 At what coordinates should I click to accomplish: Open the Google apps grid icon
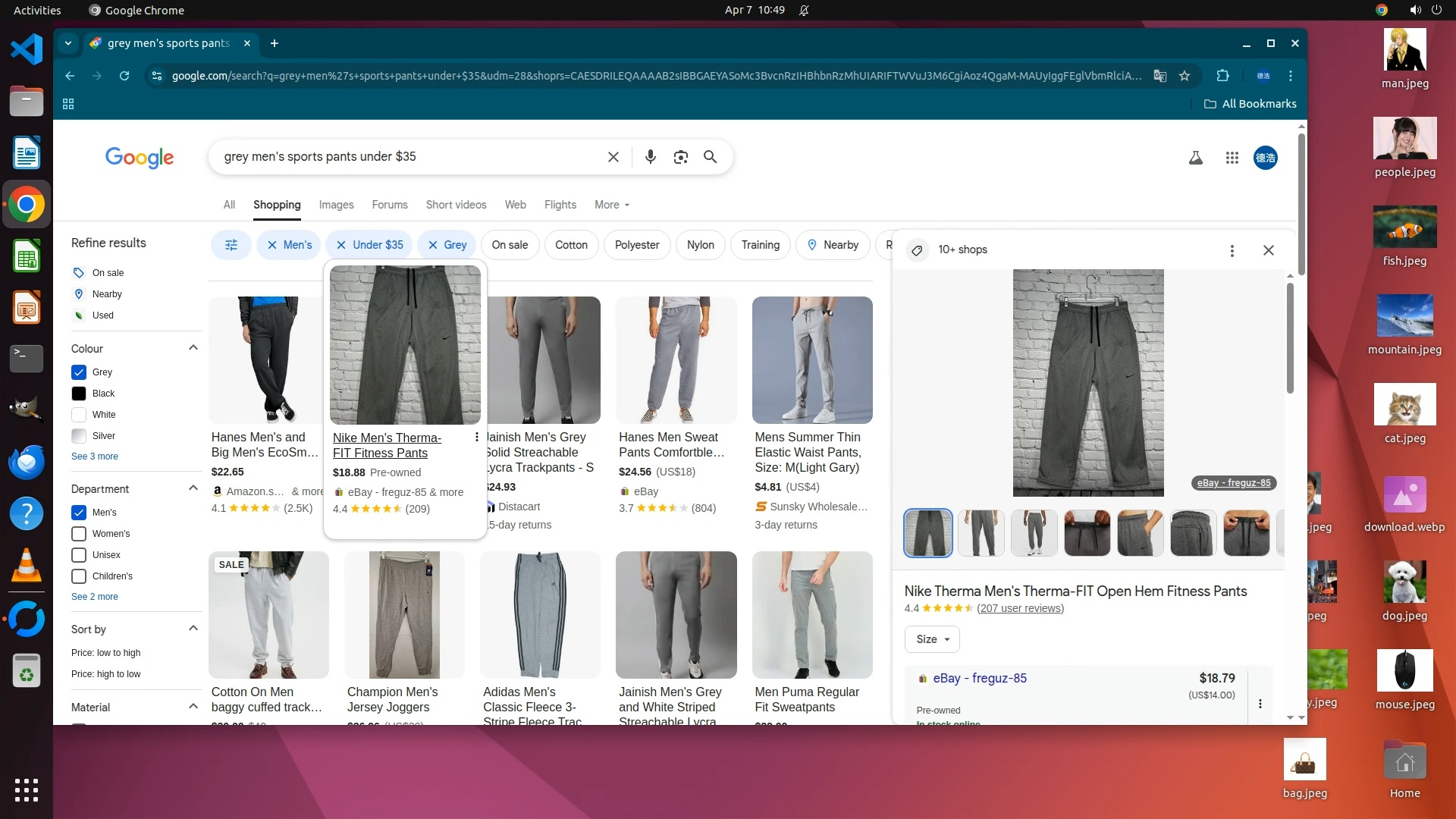tap(1232, 158)
